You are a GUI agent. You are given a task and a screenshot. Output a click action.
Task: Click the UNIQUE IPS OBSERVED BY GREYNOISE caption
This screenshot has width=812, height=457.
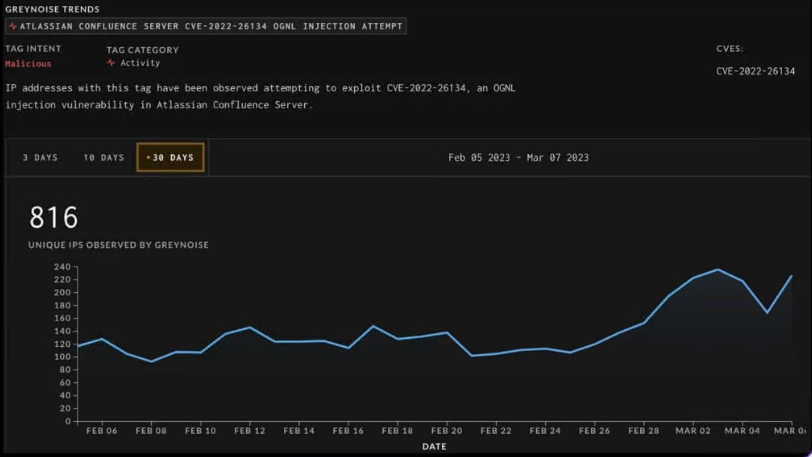(118, 245)
